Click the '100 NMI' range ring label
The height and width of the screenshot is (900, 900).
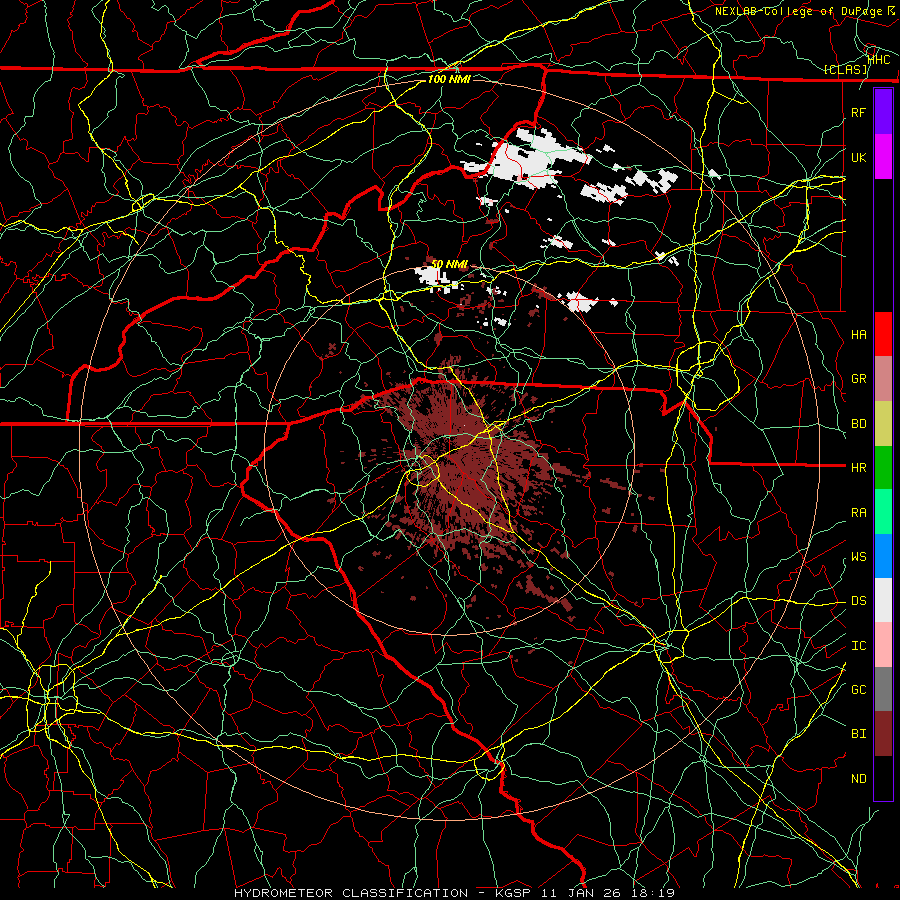449,79
